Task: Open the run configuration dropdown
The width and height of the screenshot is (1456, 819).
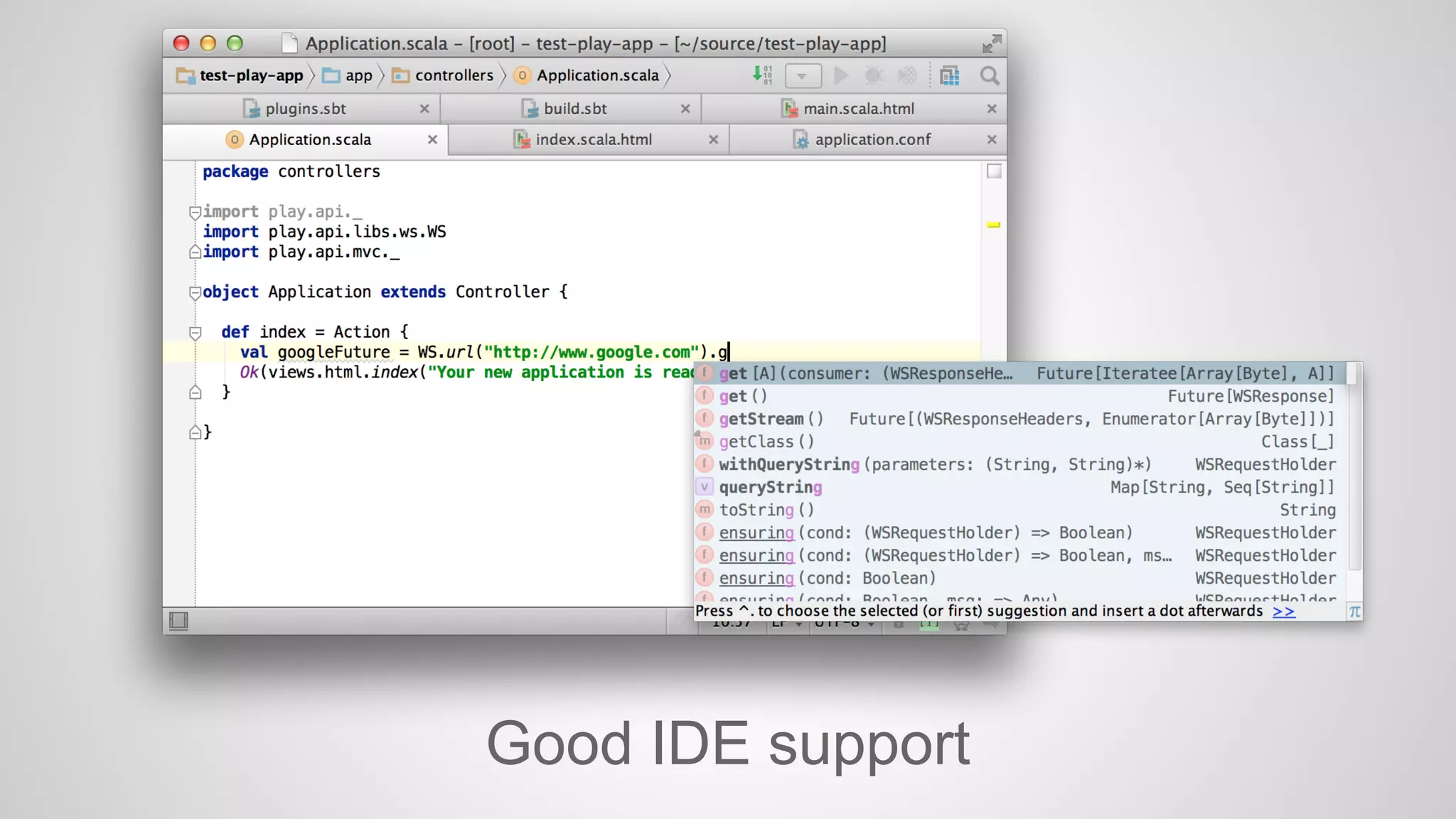Action: tap(803, 75)
